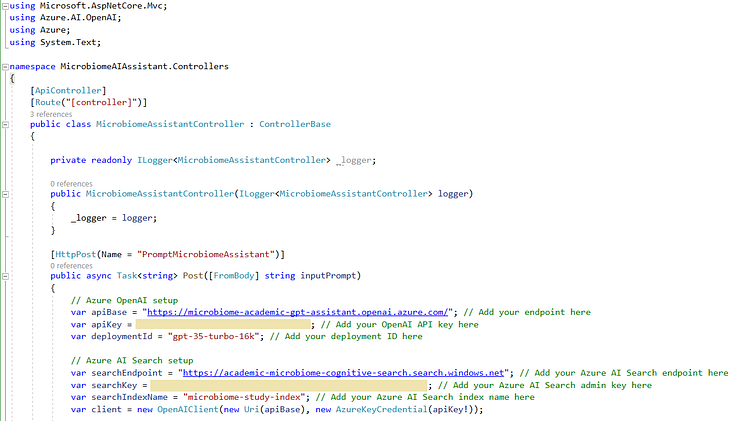This screenshot has height=423, width=735.
Task: Show '3 references' CodeLens above class
Action: click(51, 114)
